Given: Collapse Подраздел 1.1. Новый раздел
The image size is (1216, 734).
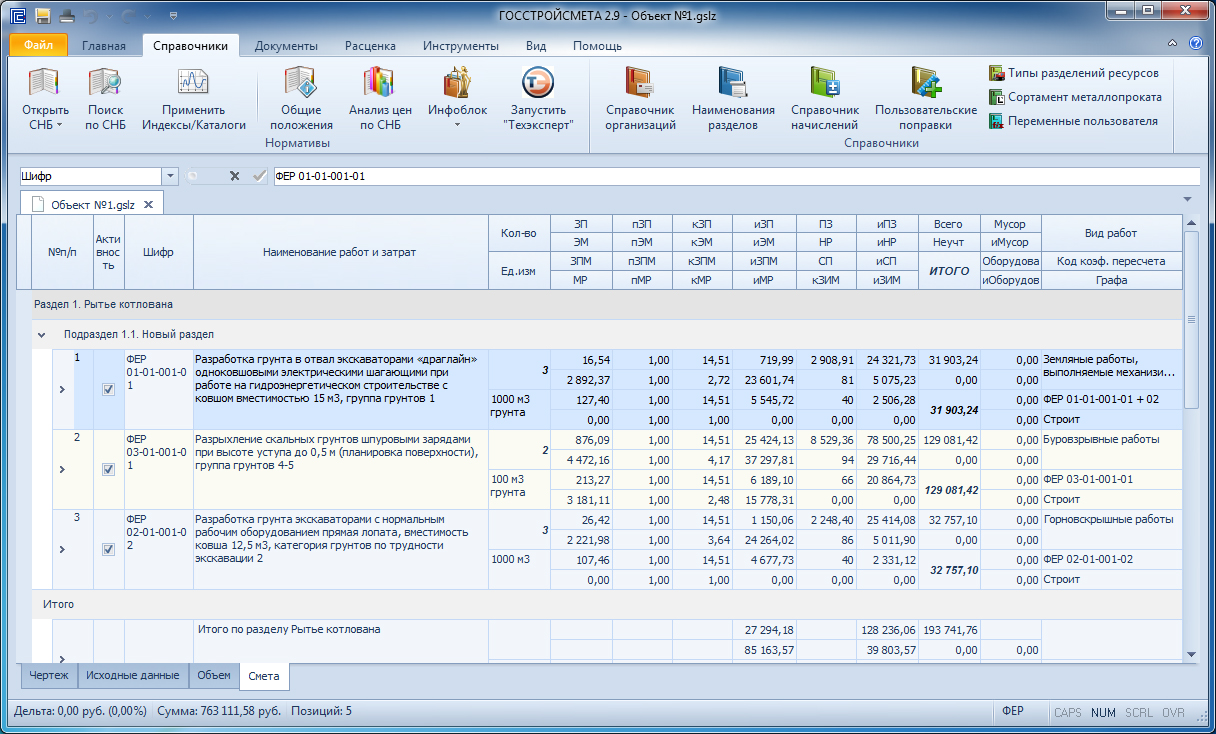Looking at the screenshot, I should tap(42, 335).
